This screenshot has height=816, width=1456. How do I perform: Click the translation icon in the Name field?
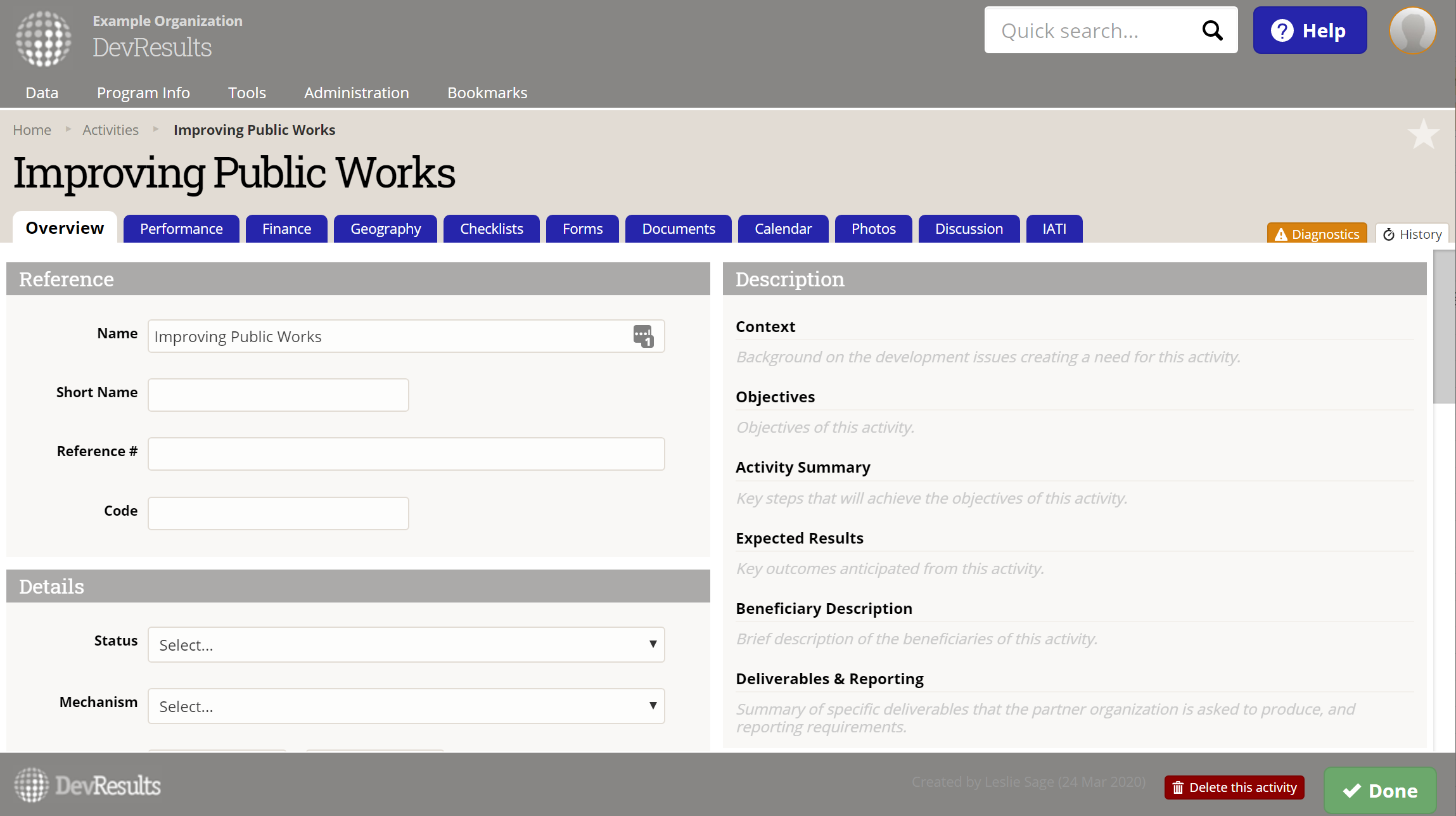(643, 336)
